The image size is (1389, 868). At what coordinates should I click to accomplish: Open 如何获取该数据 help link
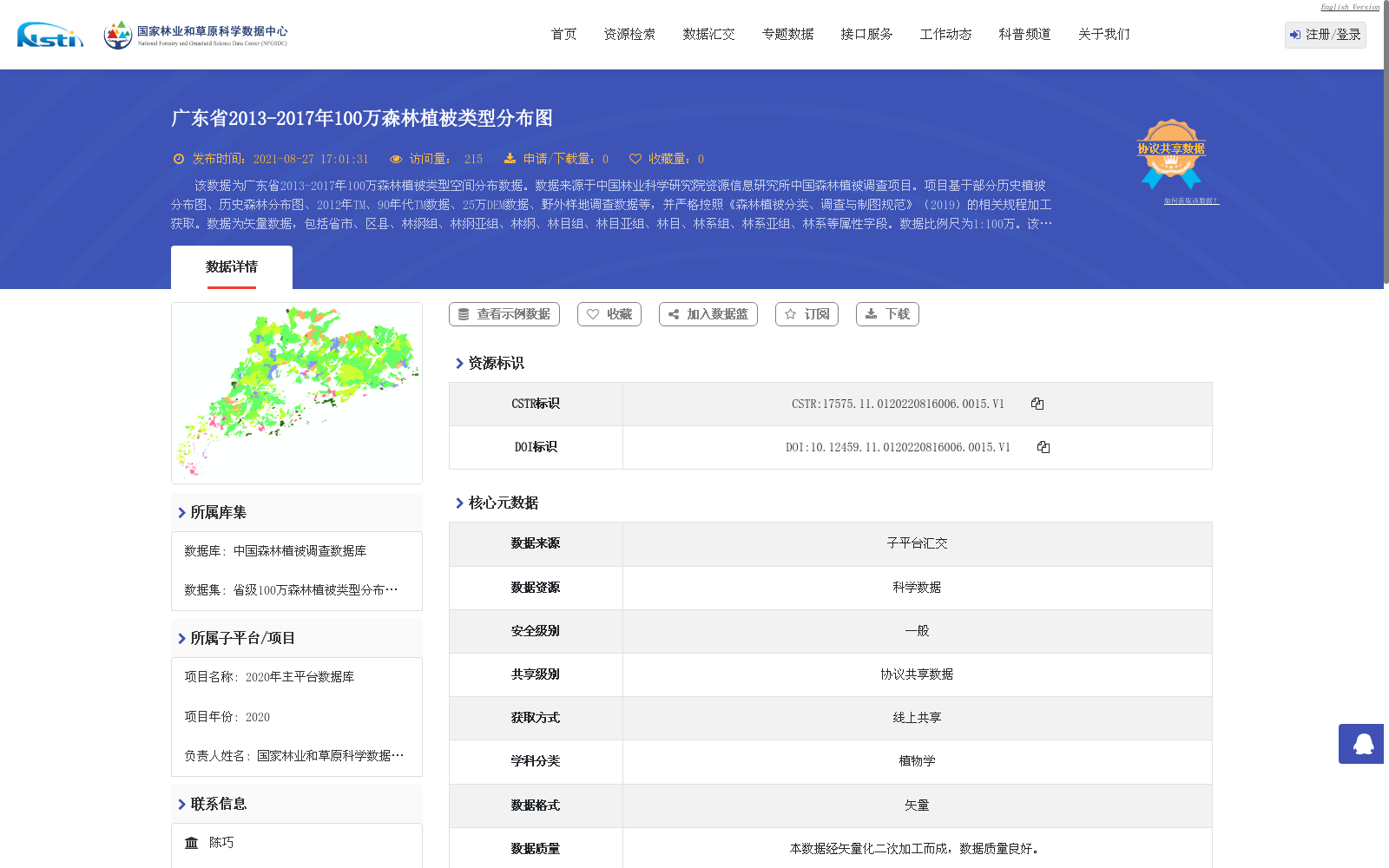1191,201
